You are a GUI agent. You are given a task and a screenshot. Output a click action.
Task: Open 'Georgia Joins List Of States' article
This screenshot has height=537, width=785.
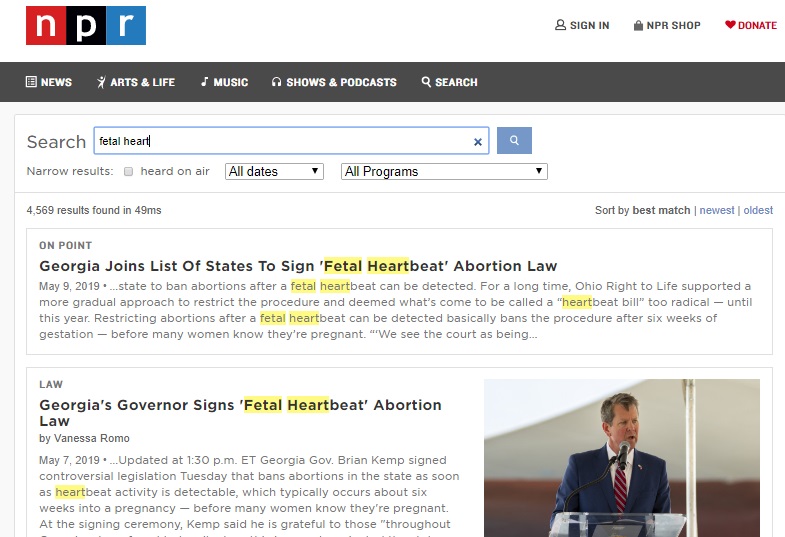(298, 266)
